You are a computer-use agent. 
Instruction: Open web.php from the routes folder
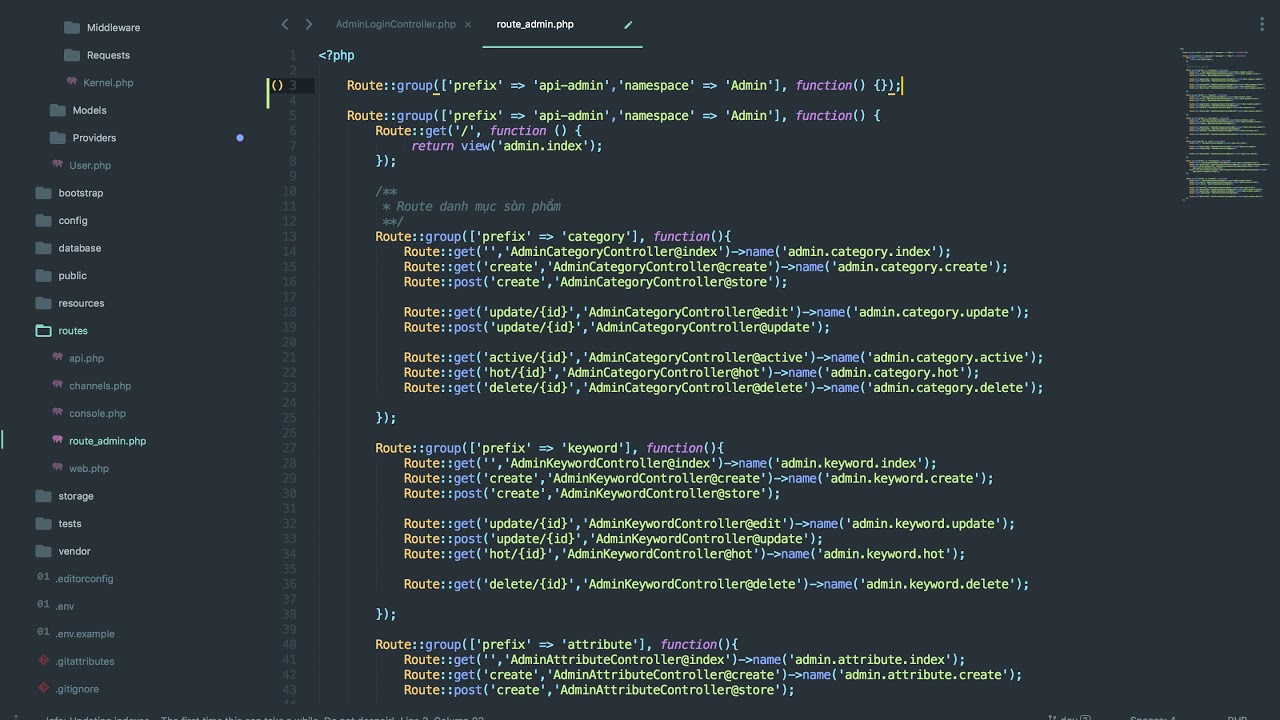89,468
